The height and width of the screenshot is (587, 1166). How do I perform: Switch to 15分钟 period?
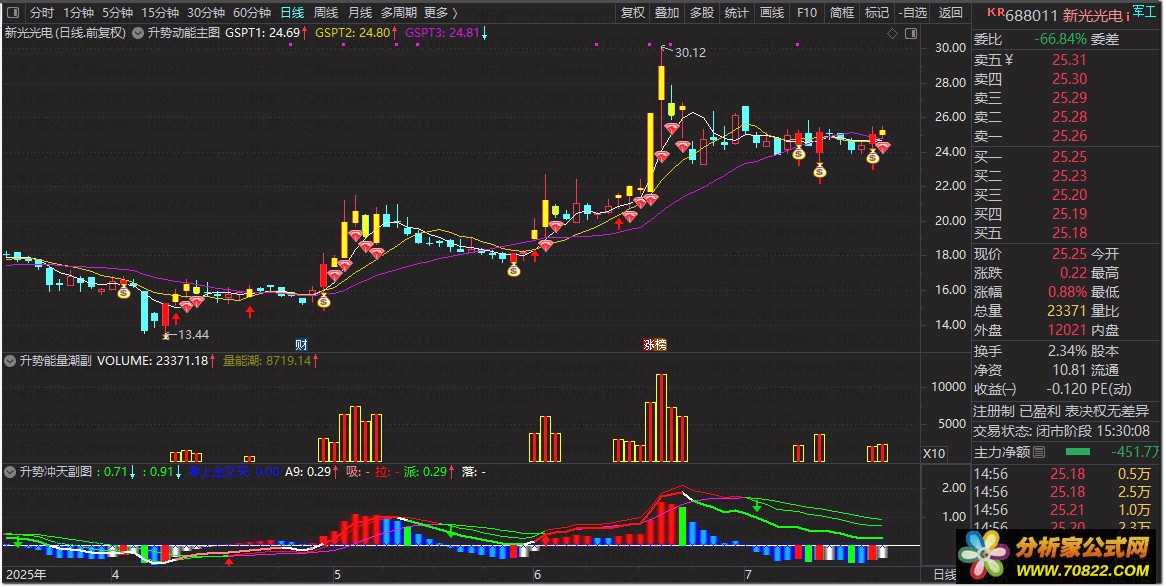coord(160,13)
